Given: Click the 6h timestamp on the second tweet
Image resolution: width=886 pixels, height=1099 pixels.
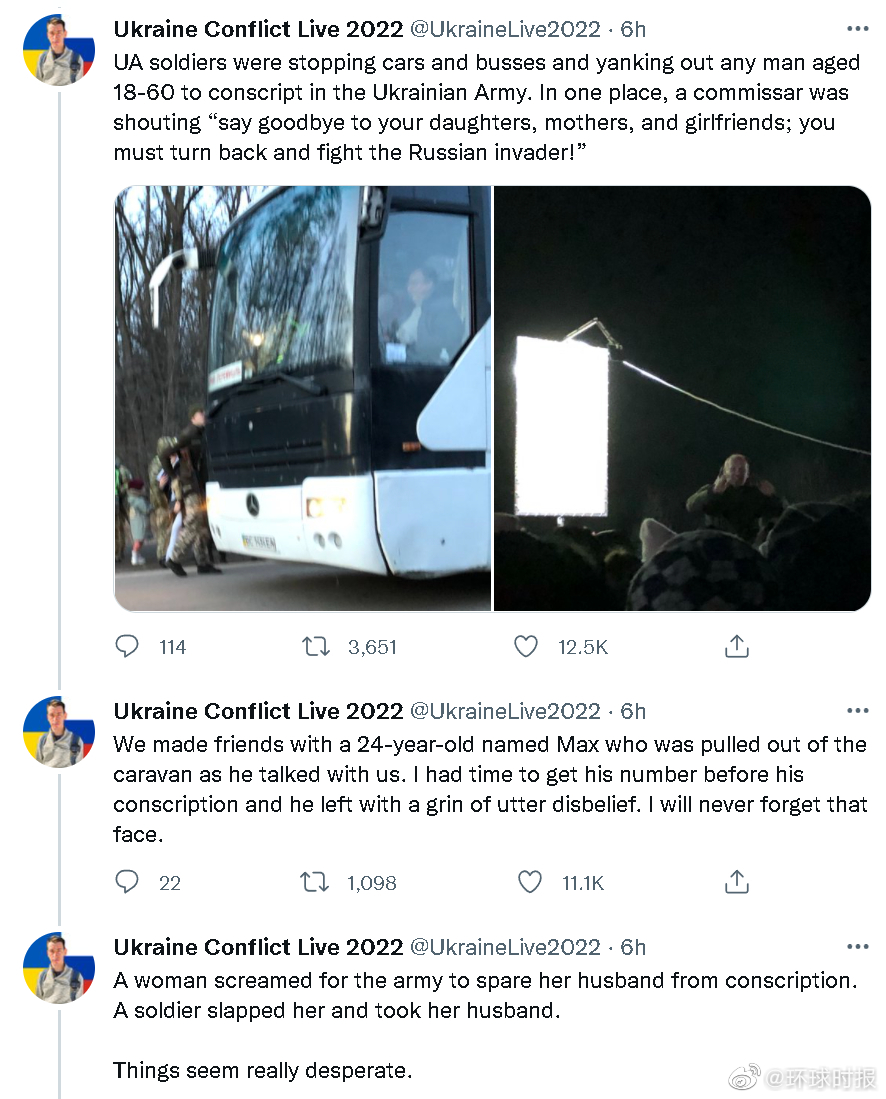Looking at the screenshot, I should coord(633,711).
